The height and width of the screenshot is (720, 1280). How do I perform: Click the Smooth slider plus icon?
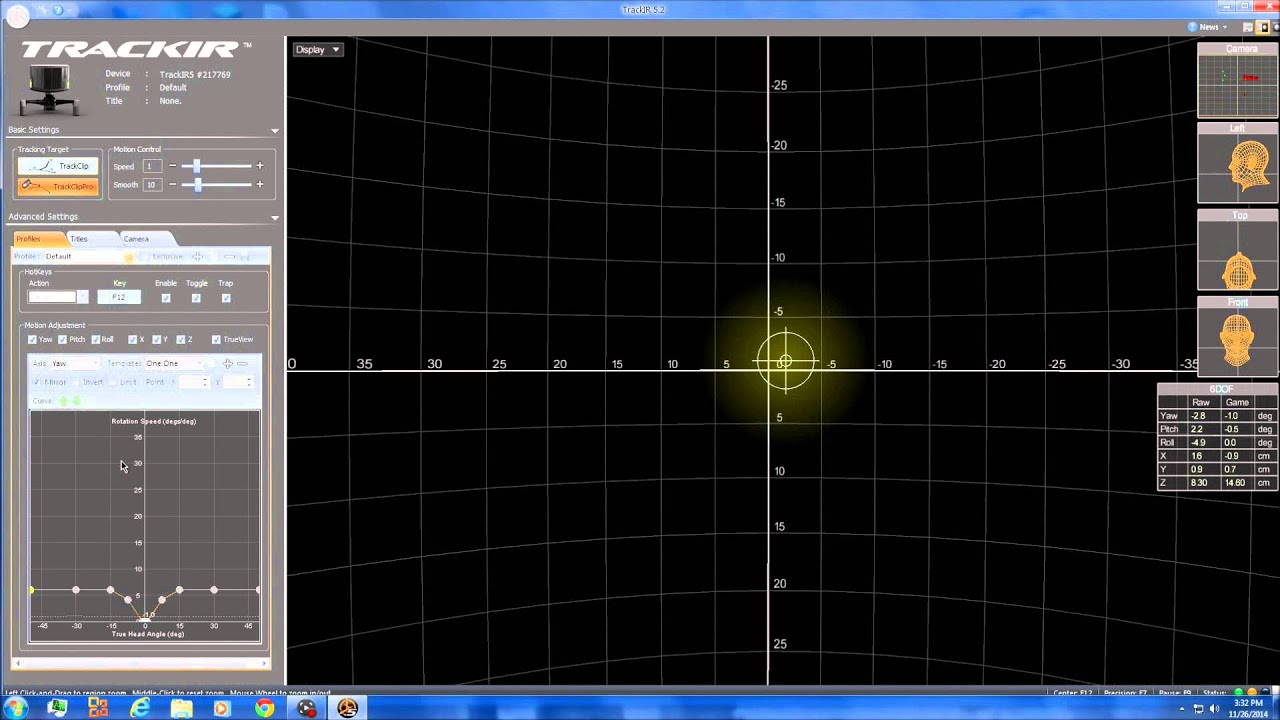[260, 185]
